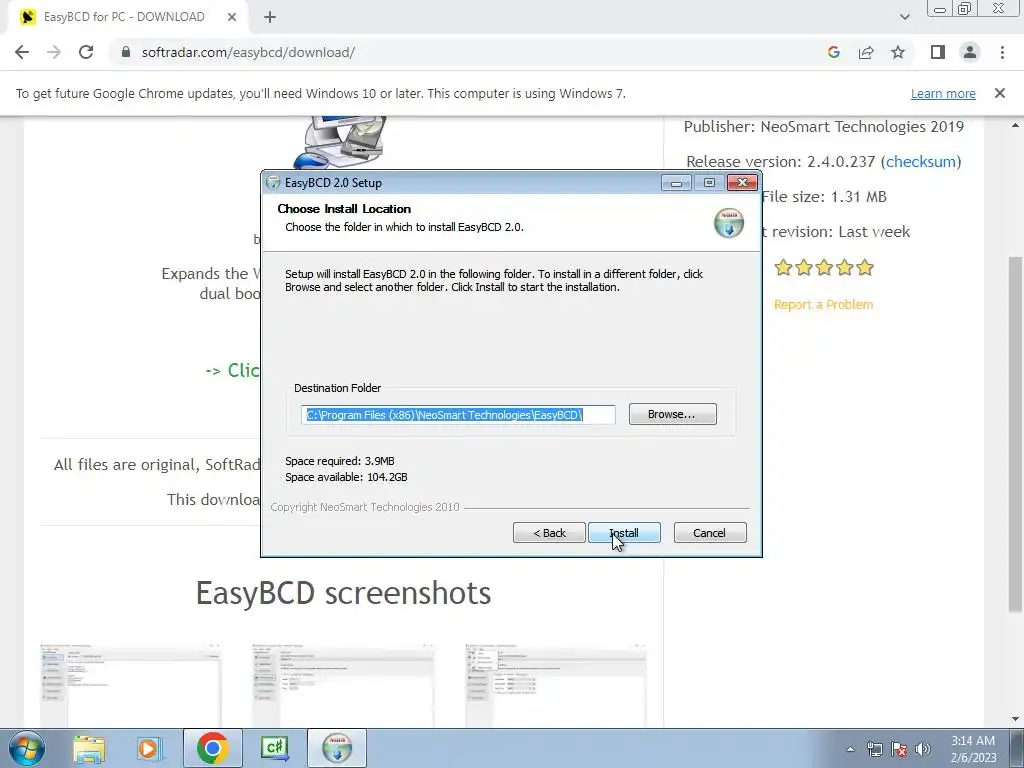Click the 'Space required: 3.9MB' text
This screenshot has width=1024, height=768.
(x=340, y=461)
